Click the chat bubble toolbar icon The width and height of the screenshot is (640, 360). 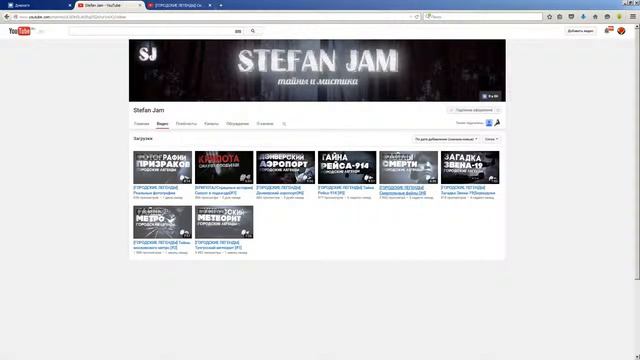tap(607, 17)
